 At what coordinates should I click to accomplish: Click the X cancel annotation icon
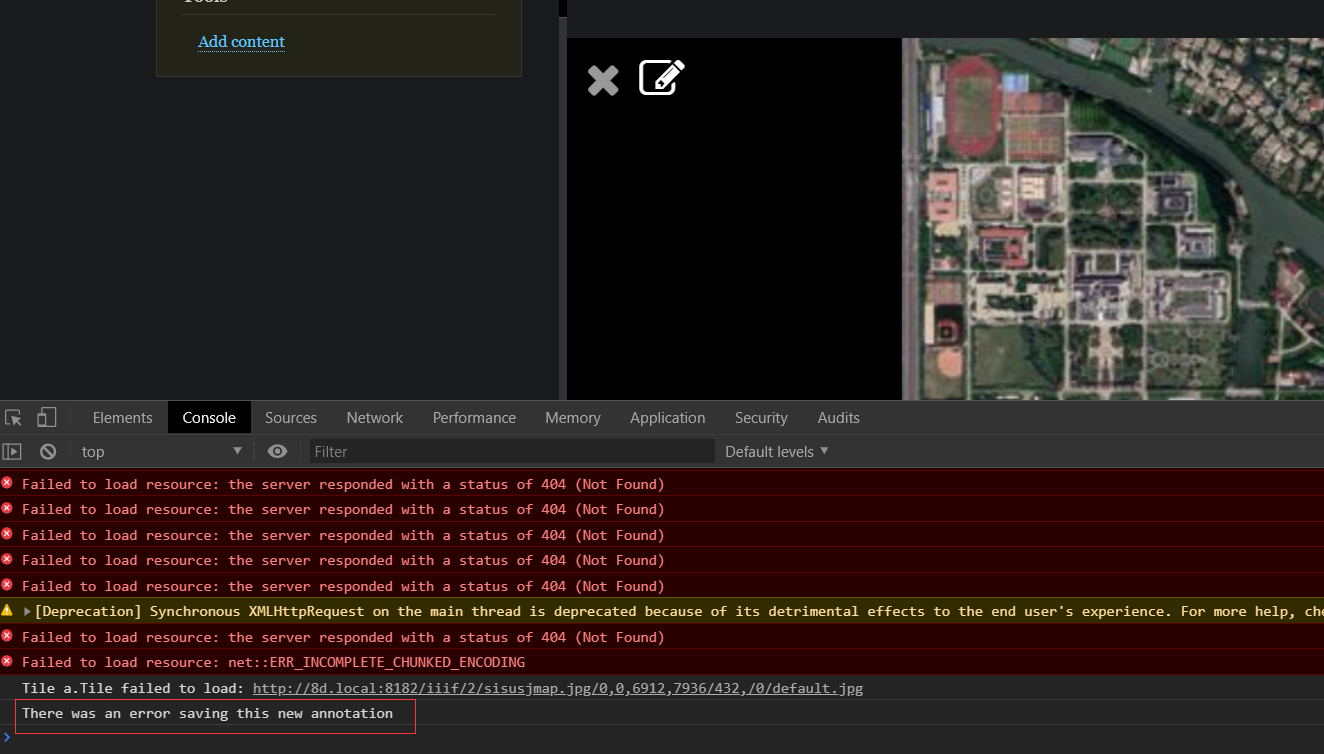(603, 80)
